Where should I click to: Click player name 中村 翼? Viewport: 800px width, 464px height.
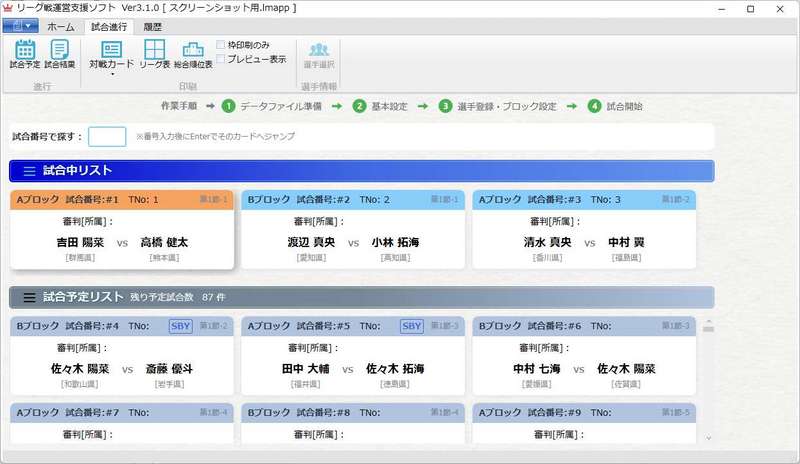[x=627, y=242]
